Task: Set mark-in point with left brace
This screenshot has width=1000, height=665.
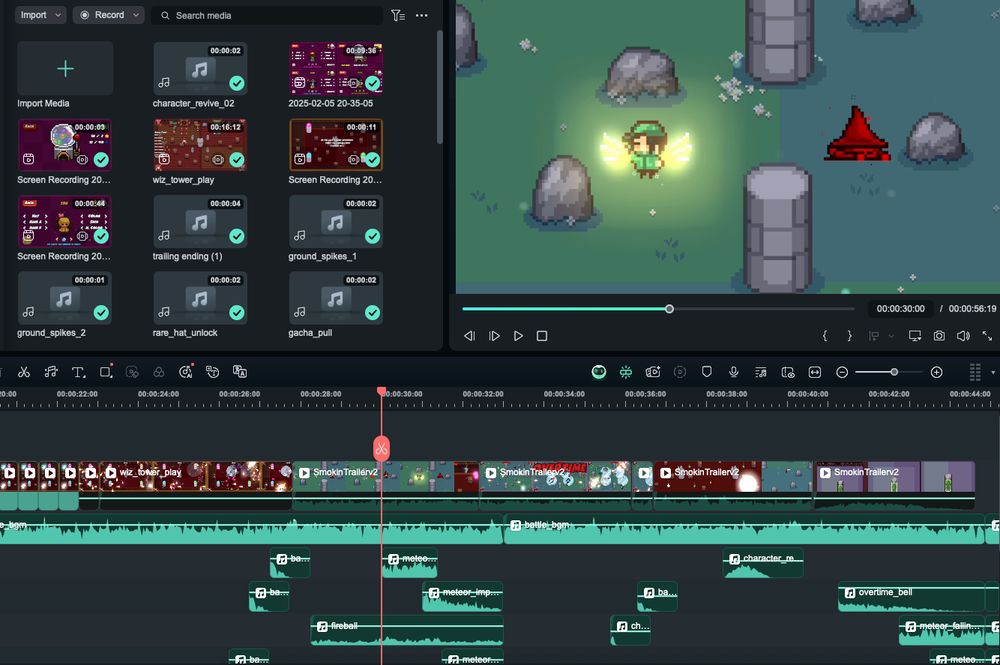Action: pyautogui.click(x=825, y=335)
